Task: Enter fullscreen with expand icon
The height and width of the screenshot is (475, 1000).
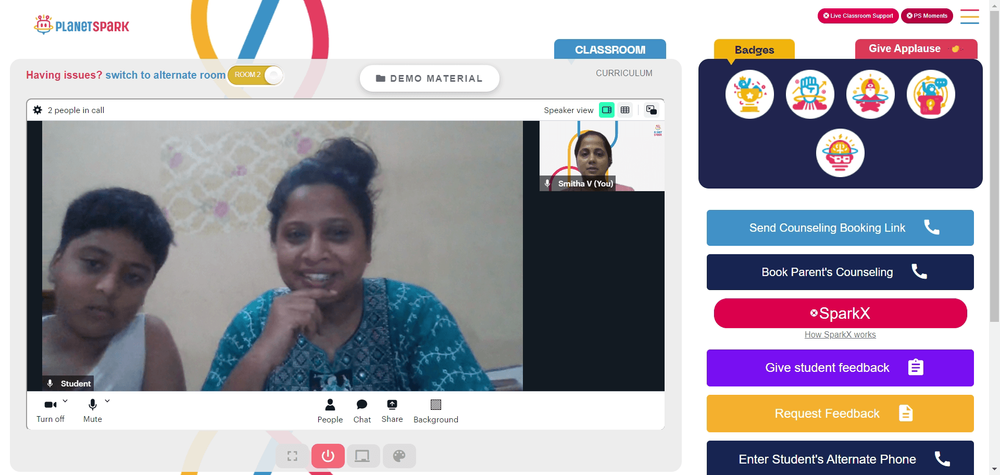Action: click(x=293, y=456)
